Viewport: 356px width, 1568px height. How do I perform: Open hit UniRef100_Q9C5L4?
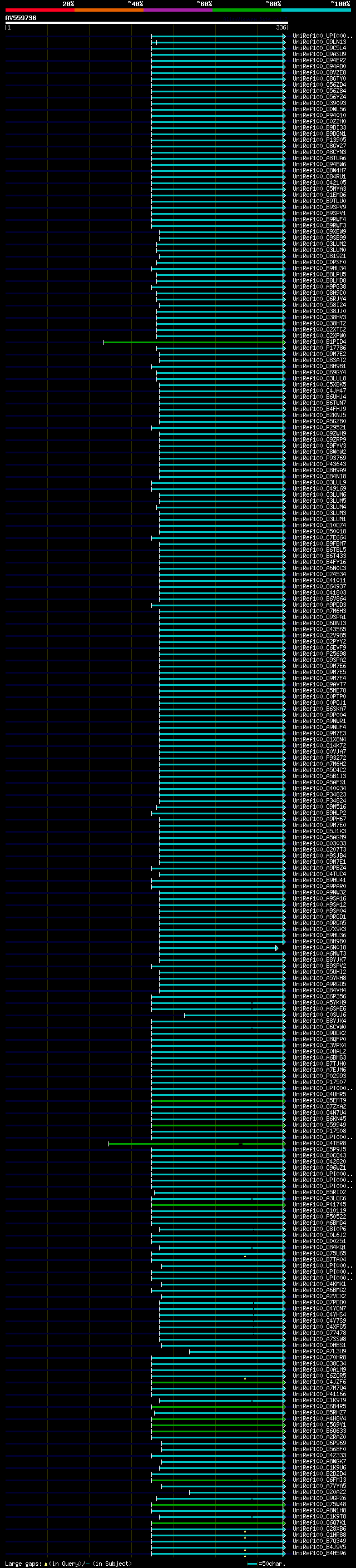coord(319,49)
